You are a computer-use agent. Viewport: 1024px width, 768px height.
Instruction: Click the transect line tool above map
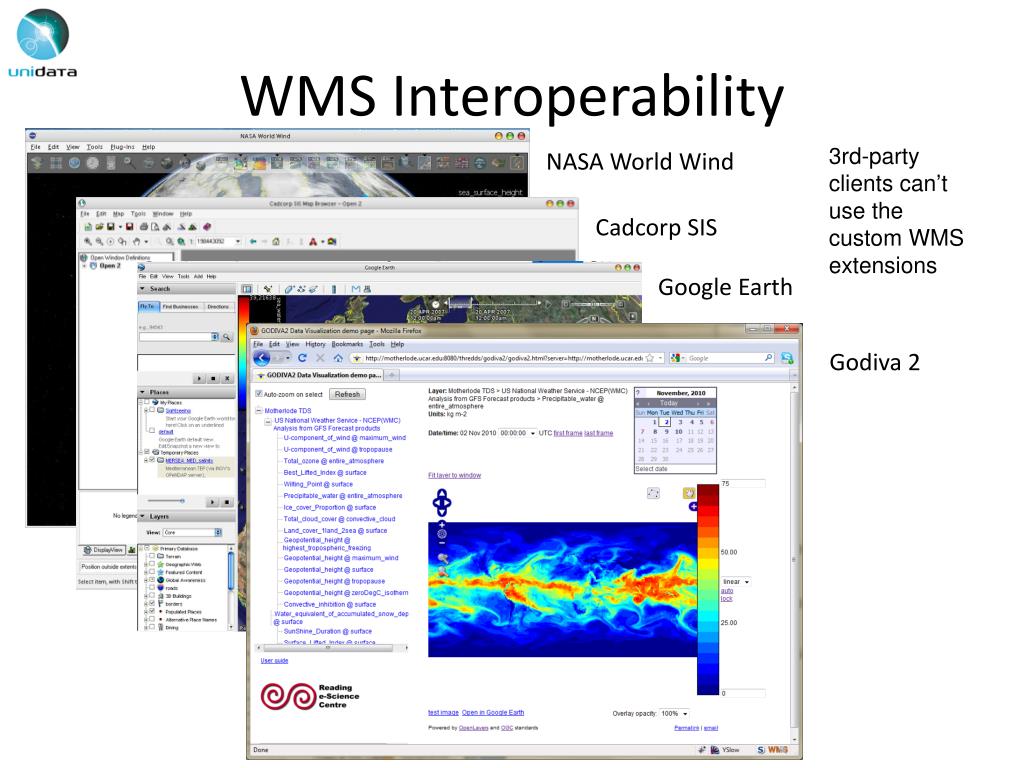tap(653, 493)
